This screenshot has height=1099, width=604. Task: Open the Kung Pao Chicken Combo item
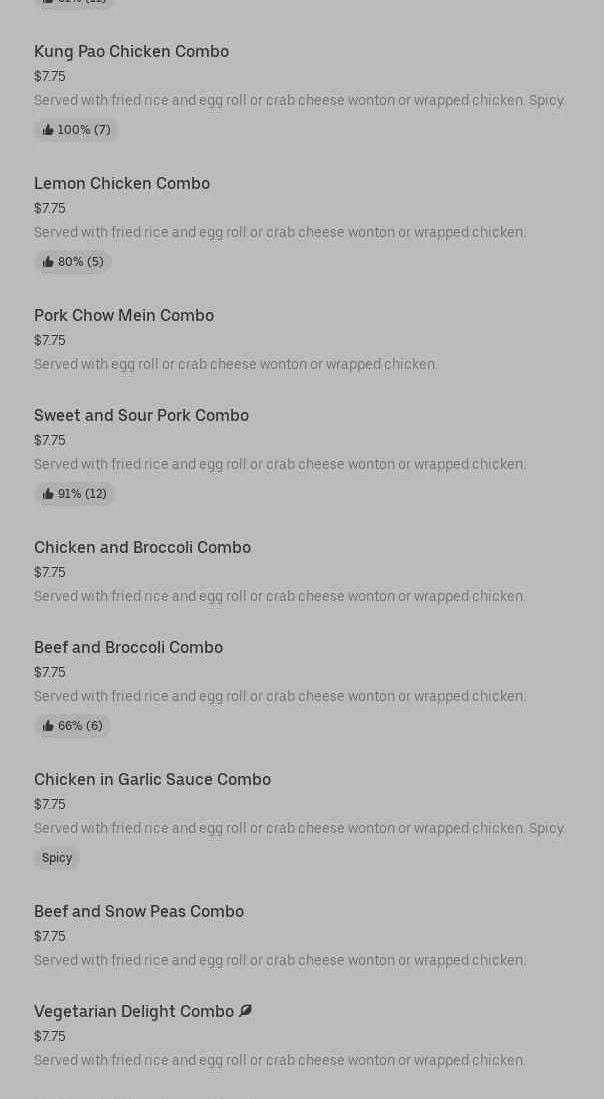click(x=131, y=51)
